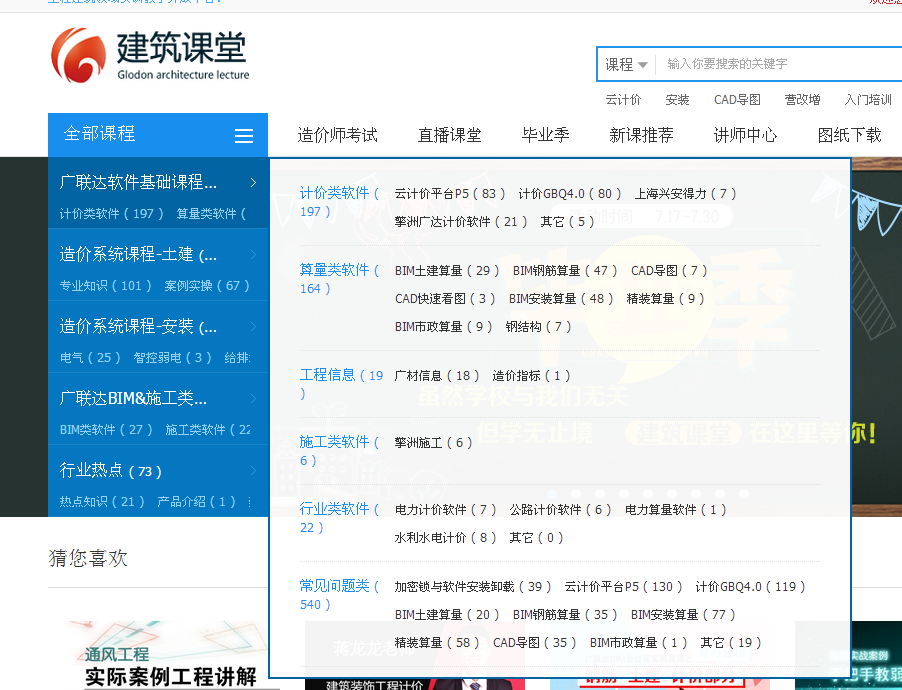The height and width of the screenshot is (690, 902).
Task: Select 计价GBQ4.0 (80) link
Action: click(x=570, y=193)
